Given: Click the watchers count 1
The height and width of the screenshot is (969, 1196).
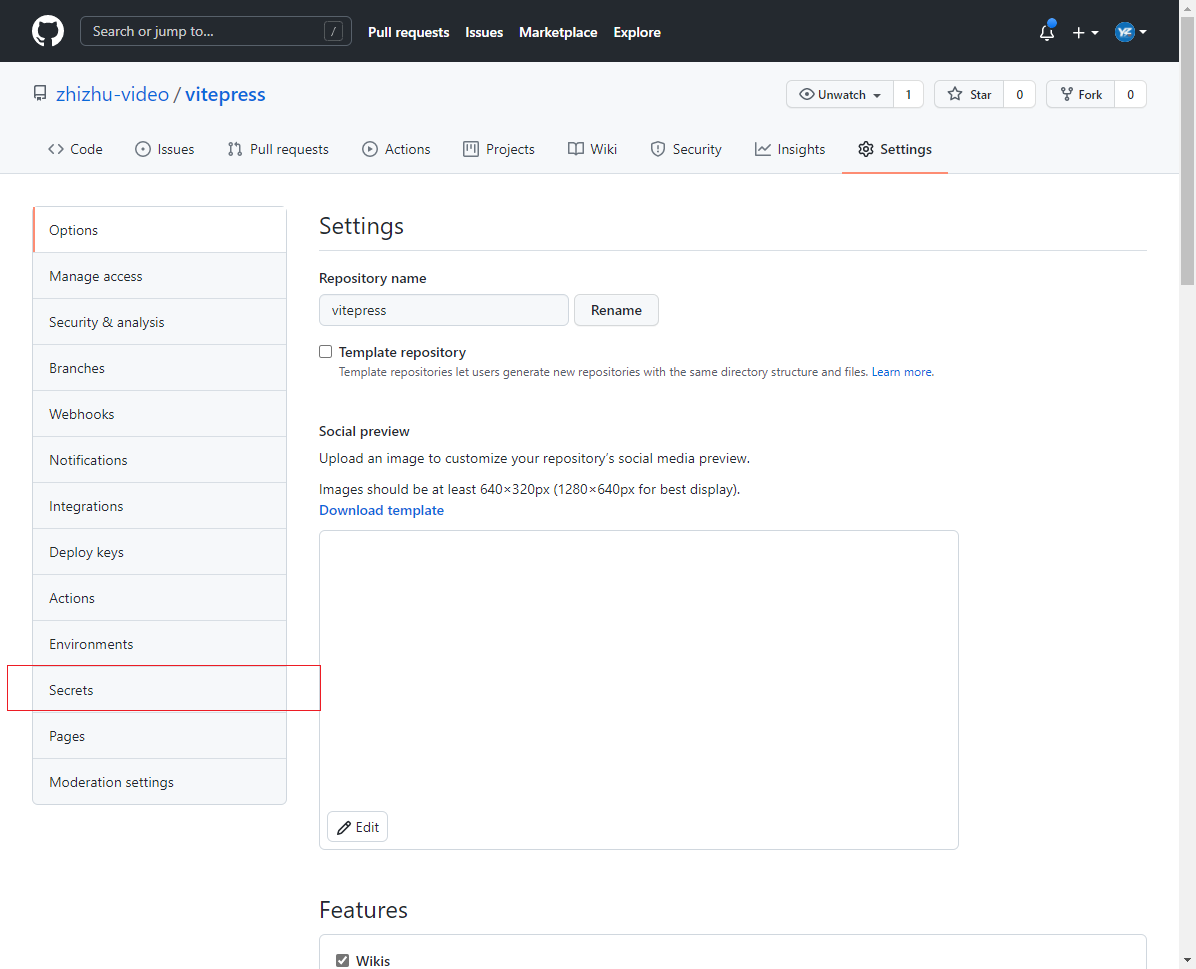Looking at the screenshot, I should click(x=908, y=95).
